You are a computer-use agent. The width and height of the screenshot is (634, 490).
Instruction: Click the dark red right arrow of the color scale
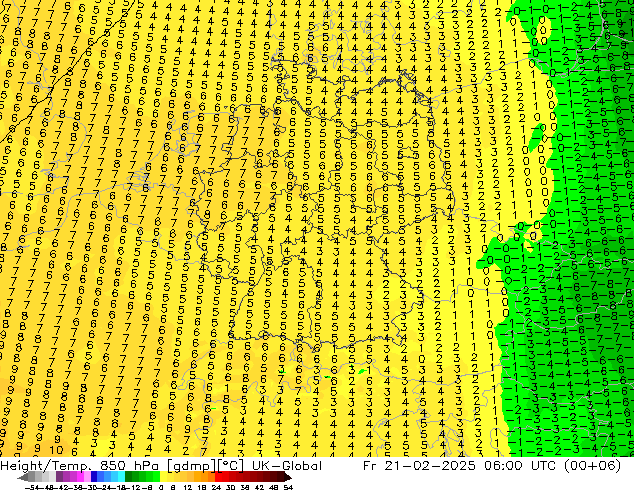tap(287, 478)
